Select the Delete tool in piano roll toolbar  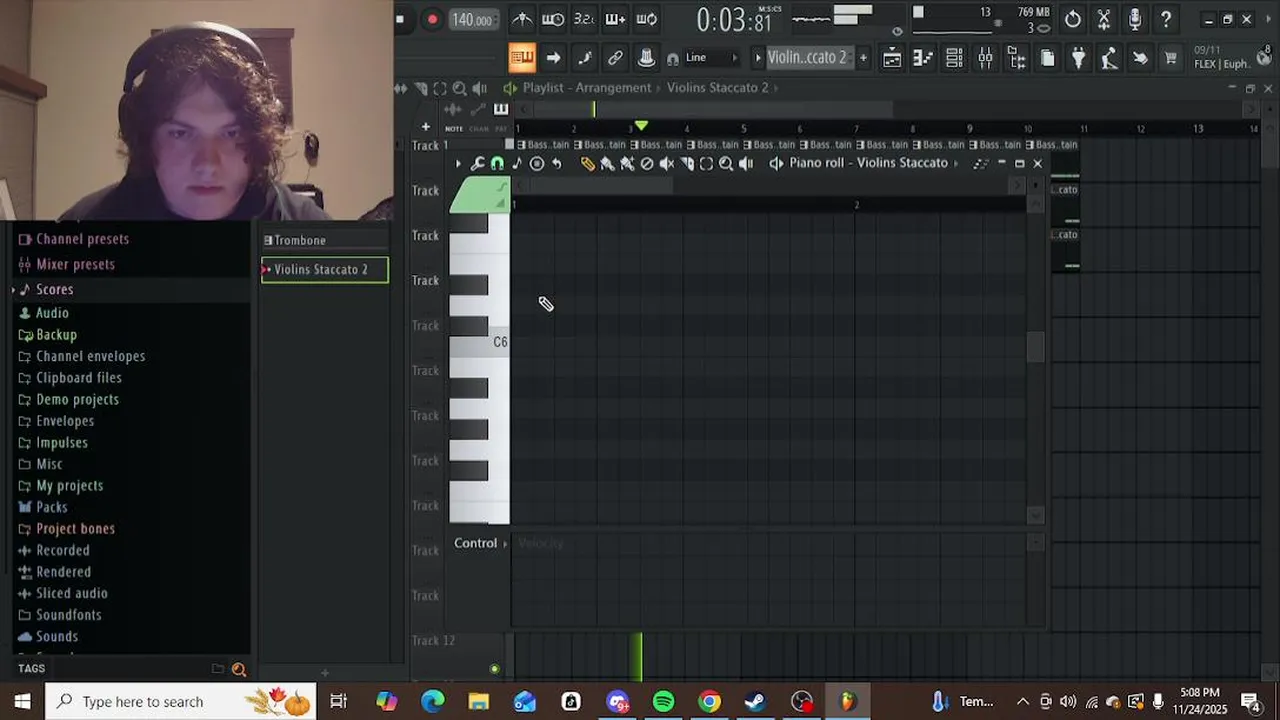coord(647,163)
